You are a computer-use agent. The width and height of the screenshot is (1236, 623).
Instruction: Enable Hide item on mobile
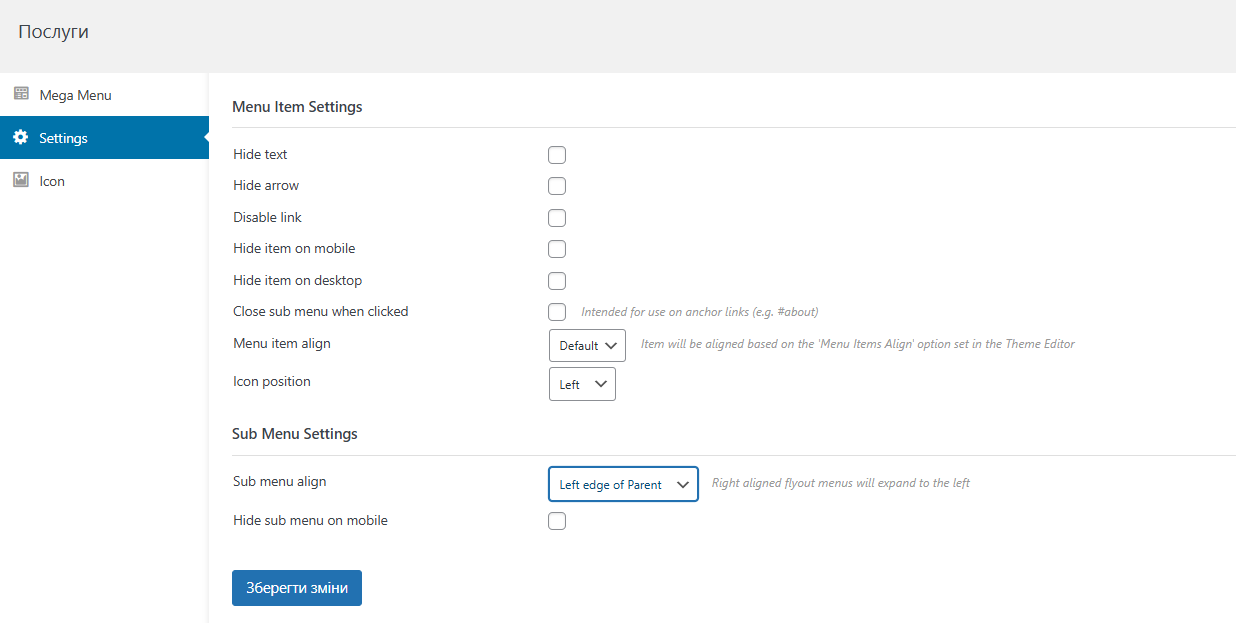click(x=557, y=249)
